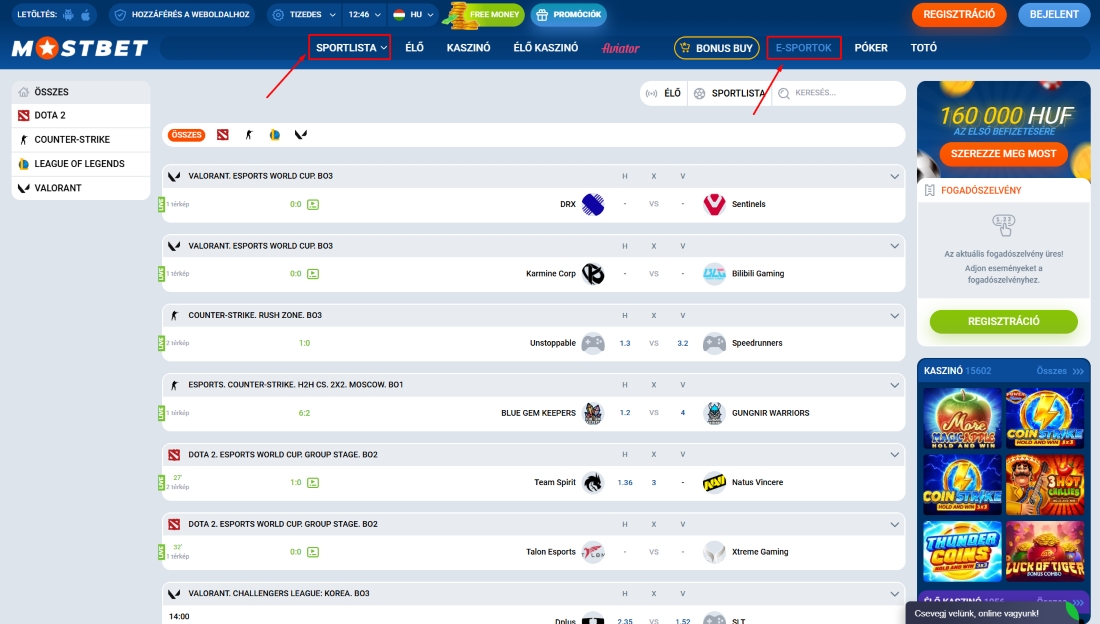
Task: Click the Natus Vincere logo
Action: click(714, 482)
